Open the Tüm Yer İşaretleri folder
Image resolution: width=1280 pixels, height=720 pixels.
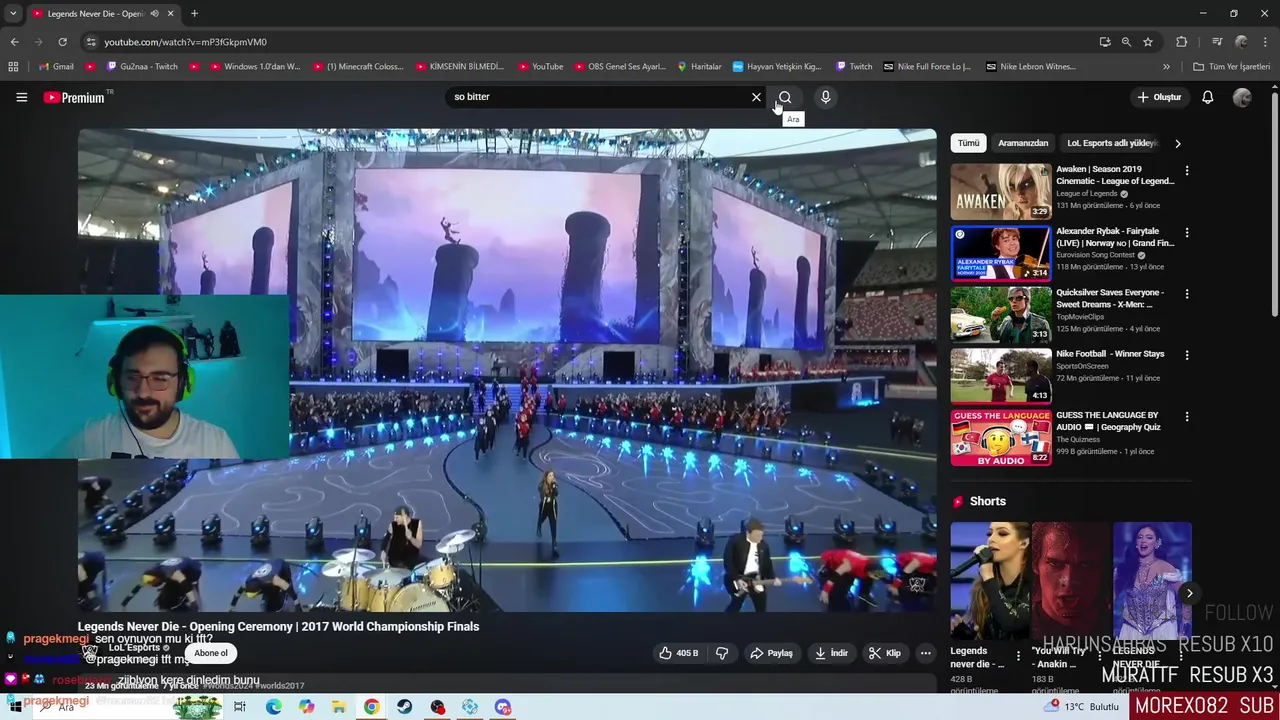tap(1232, 67)
